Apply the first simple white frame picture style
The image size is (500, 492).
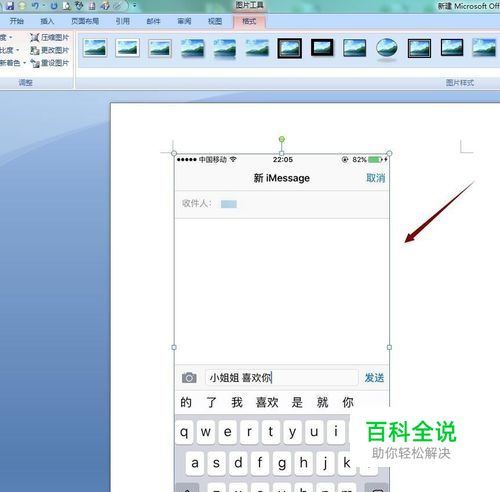(x=95, y=48)
